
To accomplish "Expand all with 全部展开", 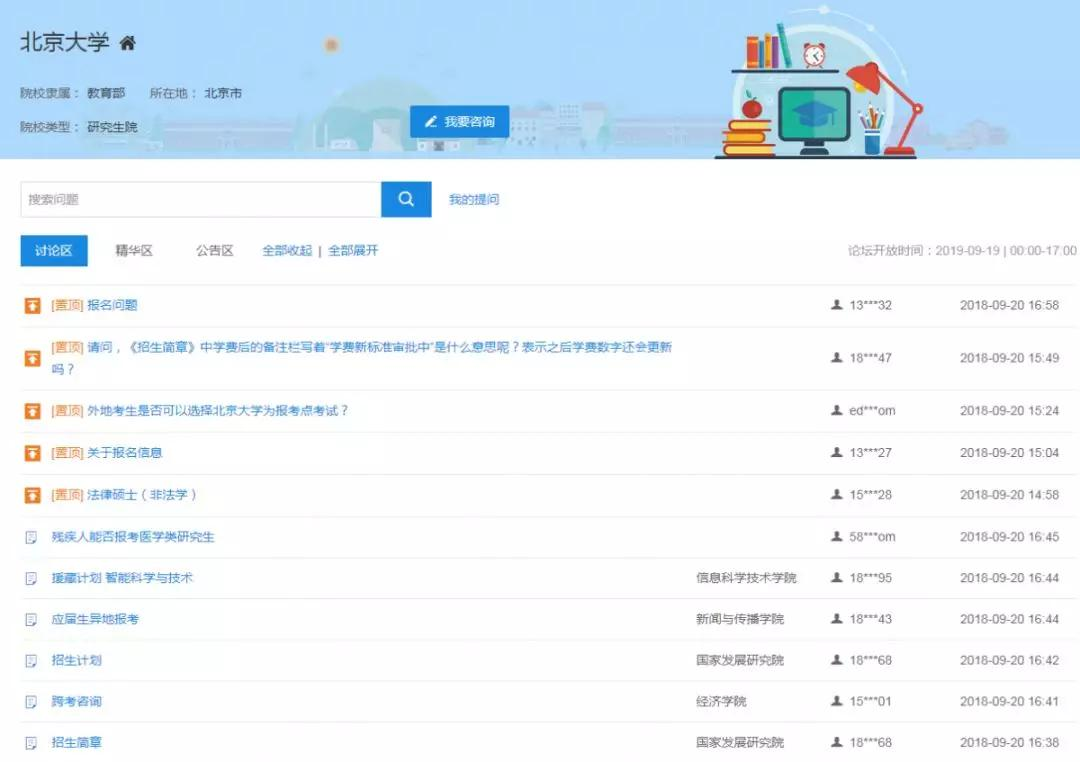I will point(353,250).
